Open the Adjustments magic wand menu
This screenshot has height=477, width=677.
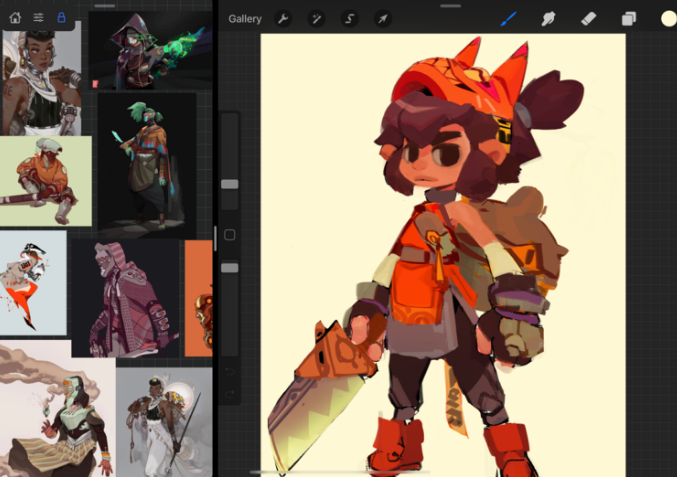click(316, 19)
